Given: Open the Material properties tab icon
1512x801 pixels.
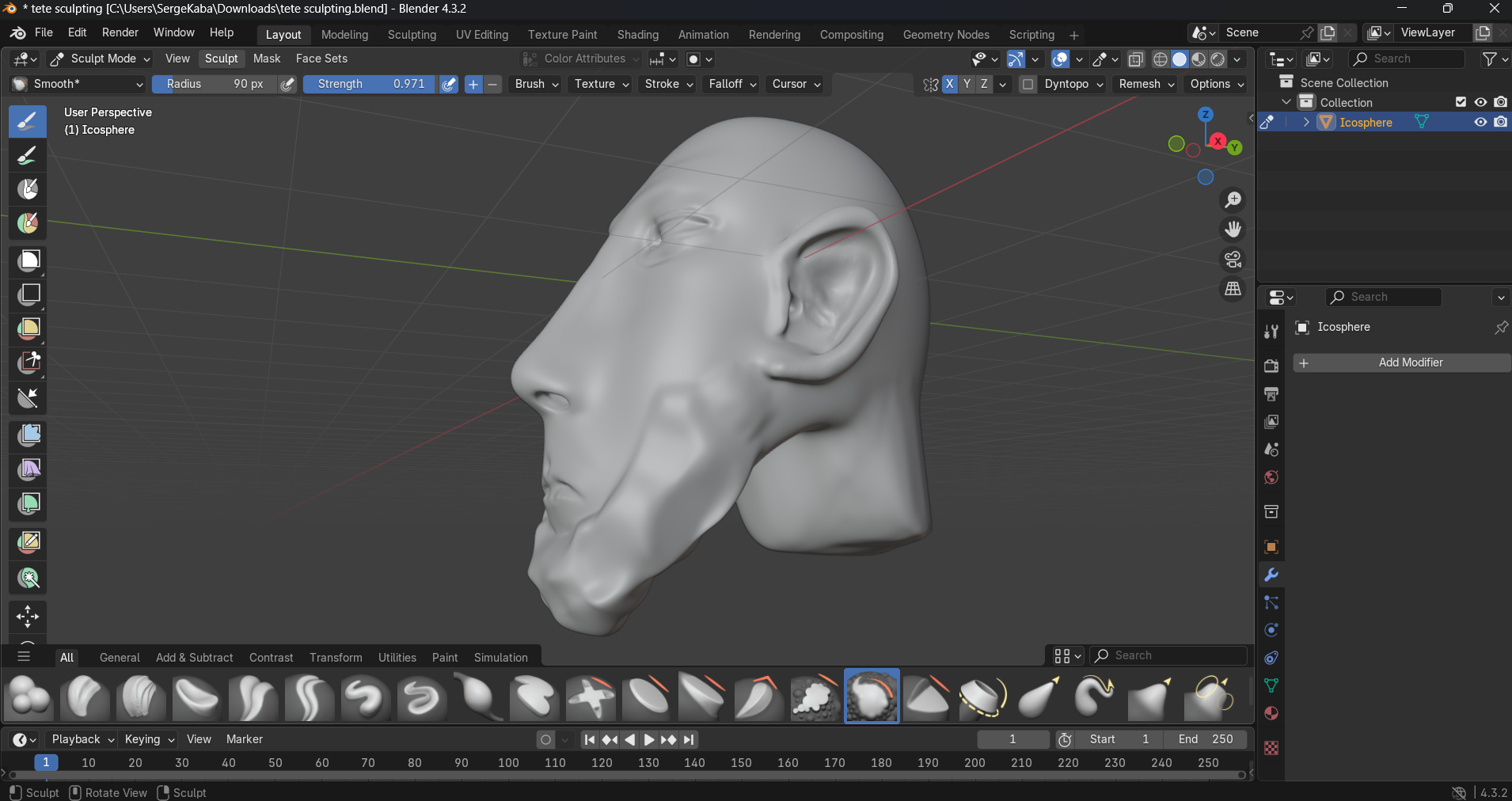Looking at the screenshot, I should (x=1271, y=713).
